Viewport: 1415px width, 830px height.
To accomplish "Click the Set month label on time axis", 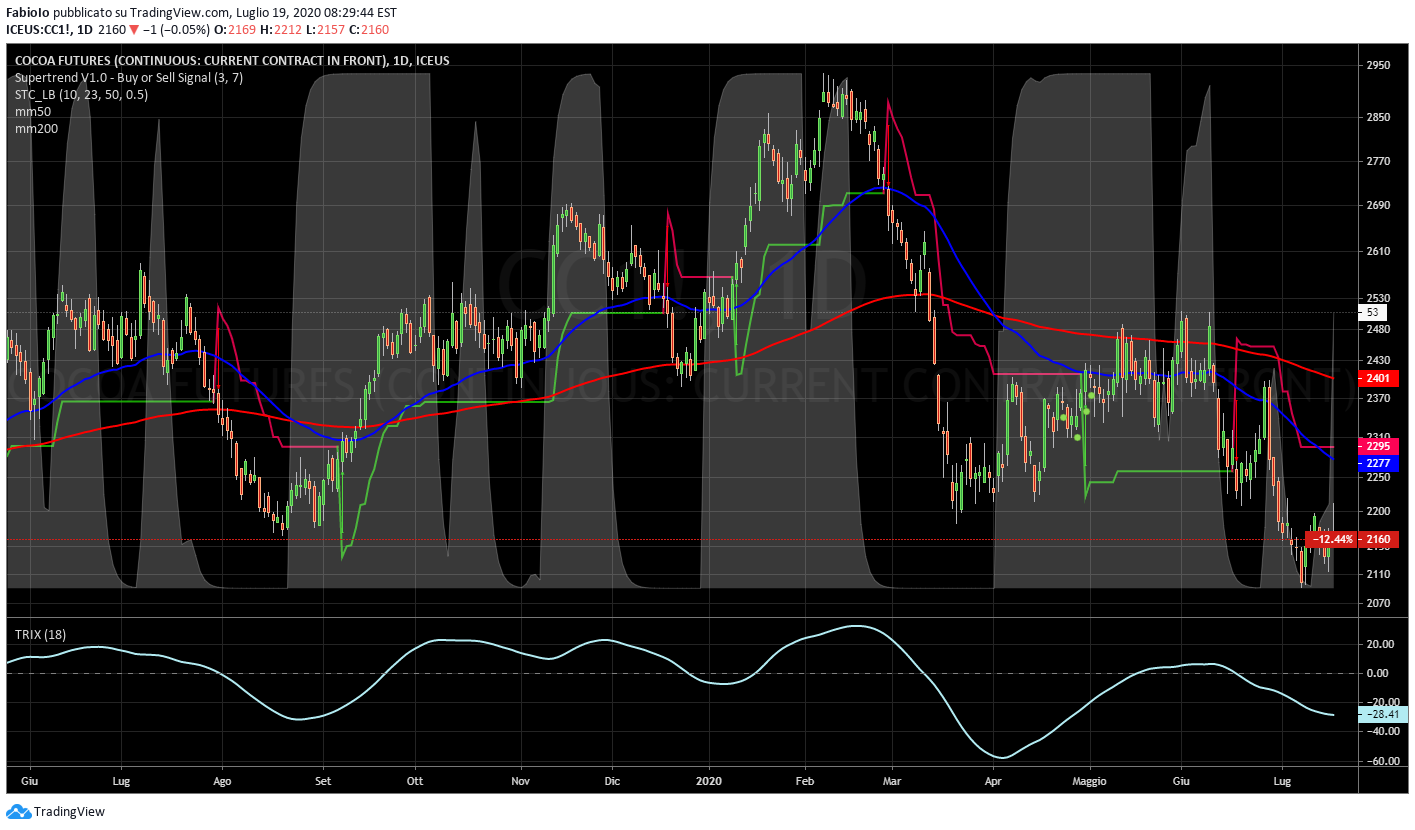I will 322,780.
